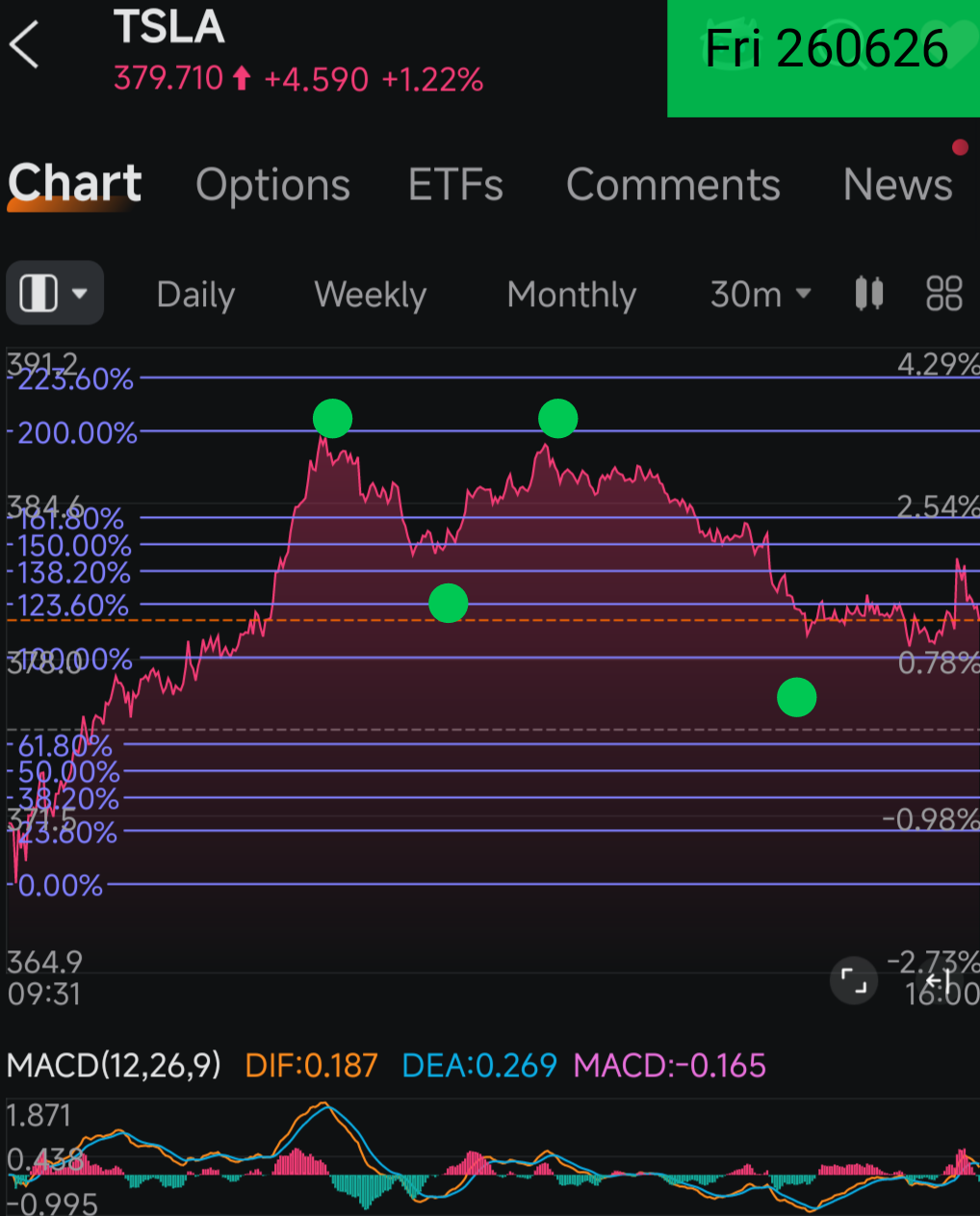Select the 223.60% Fibonacci level label

pyautogui.click(x=75, y=379)
